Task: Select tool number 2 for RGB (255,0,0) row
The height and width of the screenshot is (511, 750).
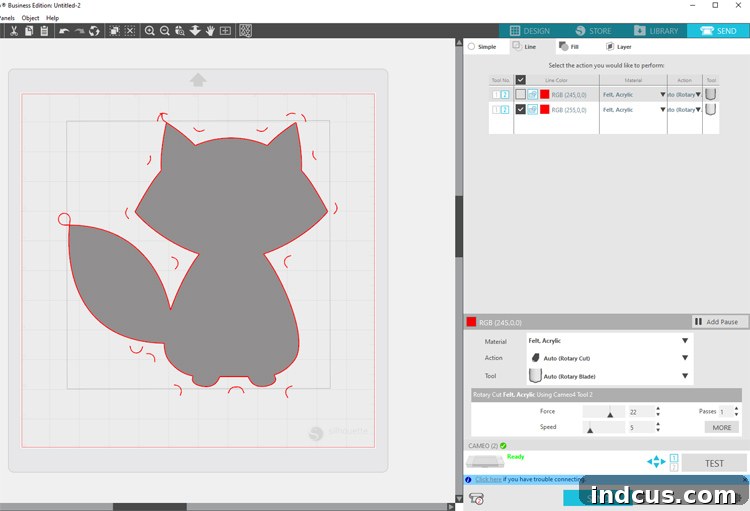Action: tap(505, 110)
